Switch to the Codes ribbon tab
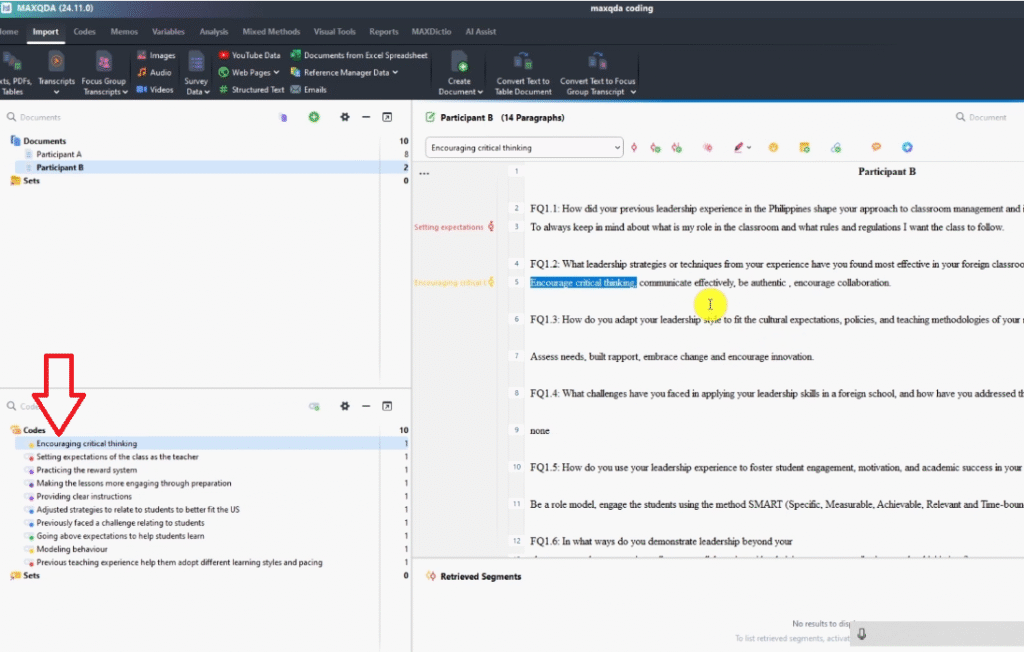The width and height of the screenshot is (1024, 652). (x=85, y=32)
